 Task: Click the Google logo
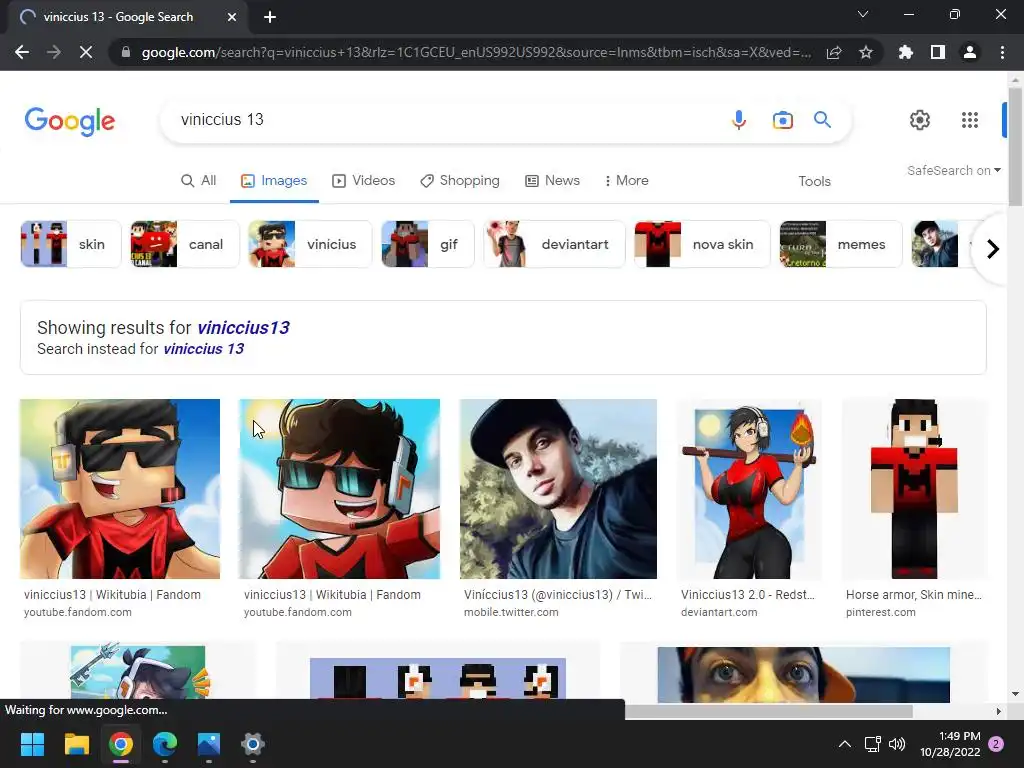tap(70, 121)
